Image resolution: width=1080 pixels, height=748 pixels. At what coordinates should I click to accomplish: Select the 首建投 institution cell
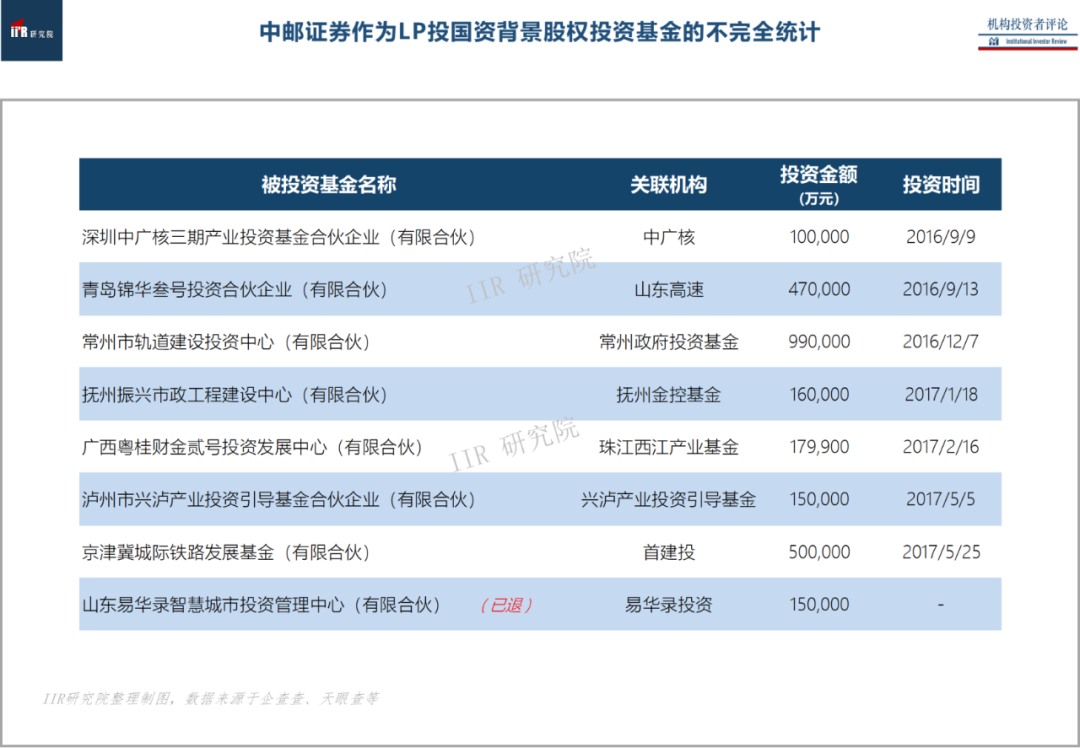pos(669,552)
